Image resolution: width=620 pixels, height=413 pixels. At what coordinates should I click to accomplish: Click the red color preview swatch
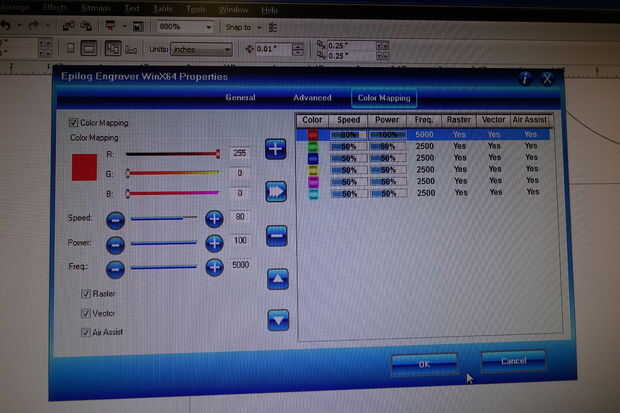point(84,167)
